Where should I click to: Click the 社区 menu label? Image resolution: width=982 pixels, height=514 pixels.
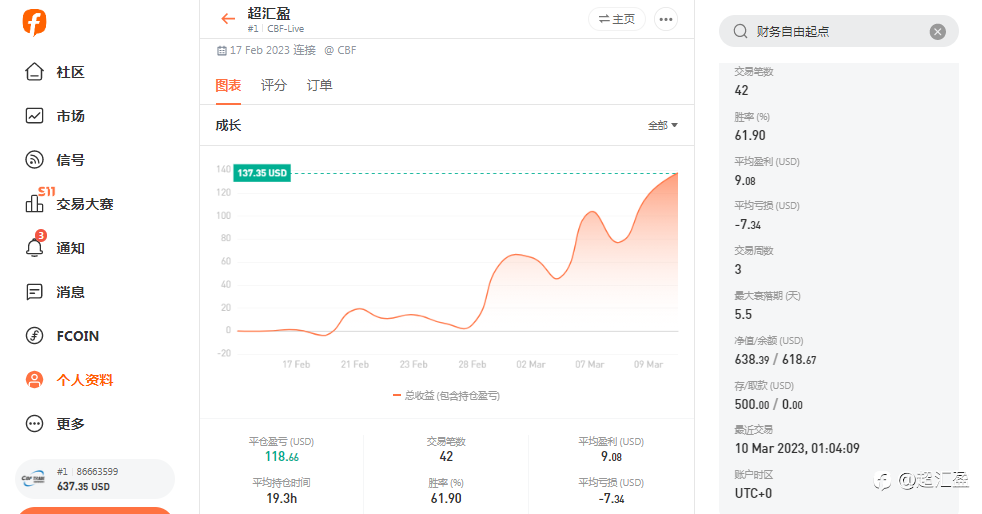(70, 73)
